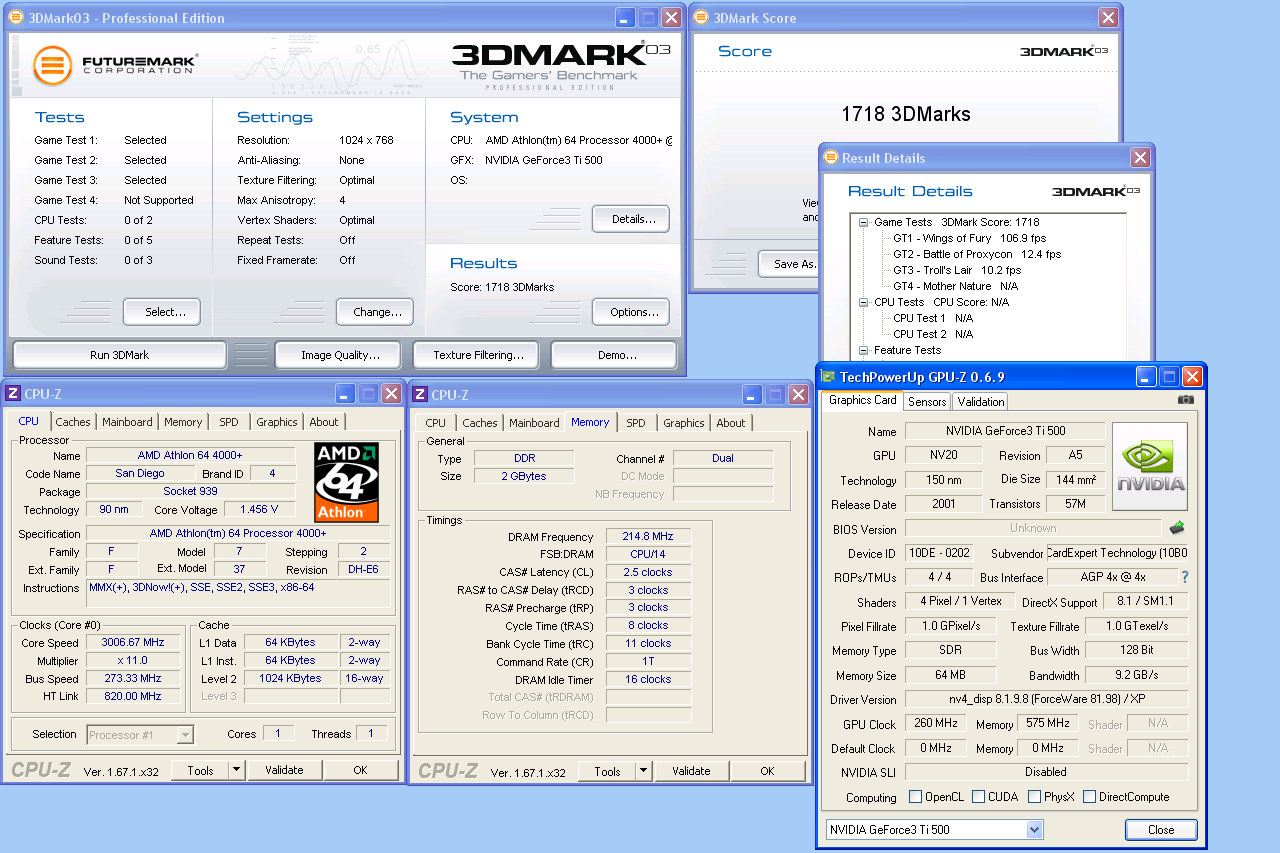Open the SPD tab in CPU-Z Memory window
Screen dimensions: 1280x853
click(636, 423)
